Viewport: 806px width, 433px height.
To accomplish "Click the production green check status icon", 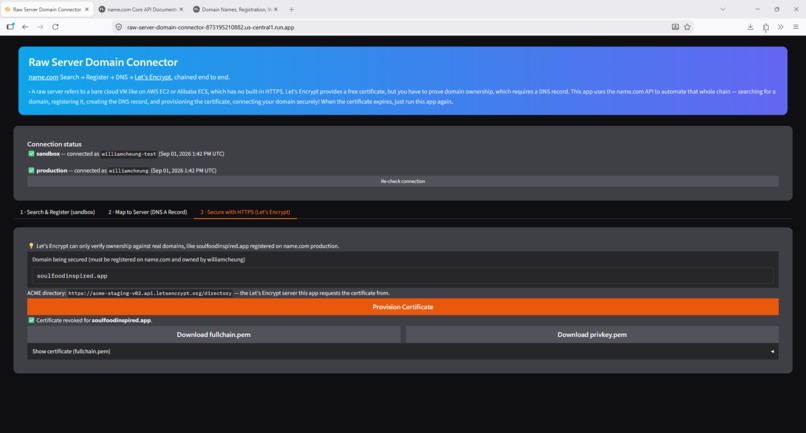I will click(x=31, y=170).
